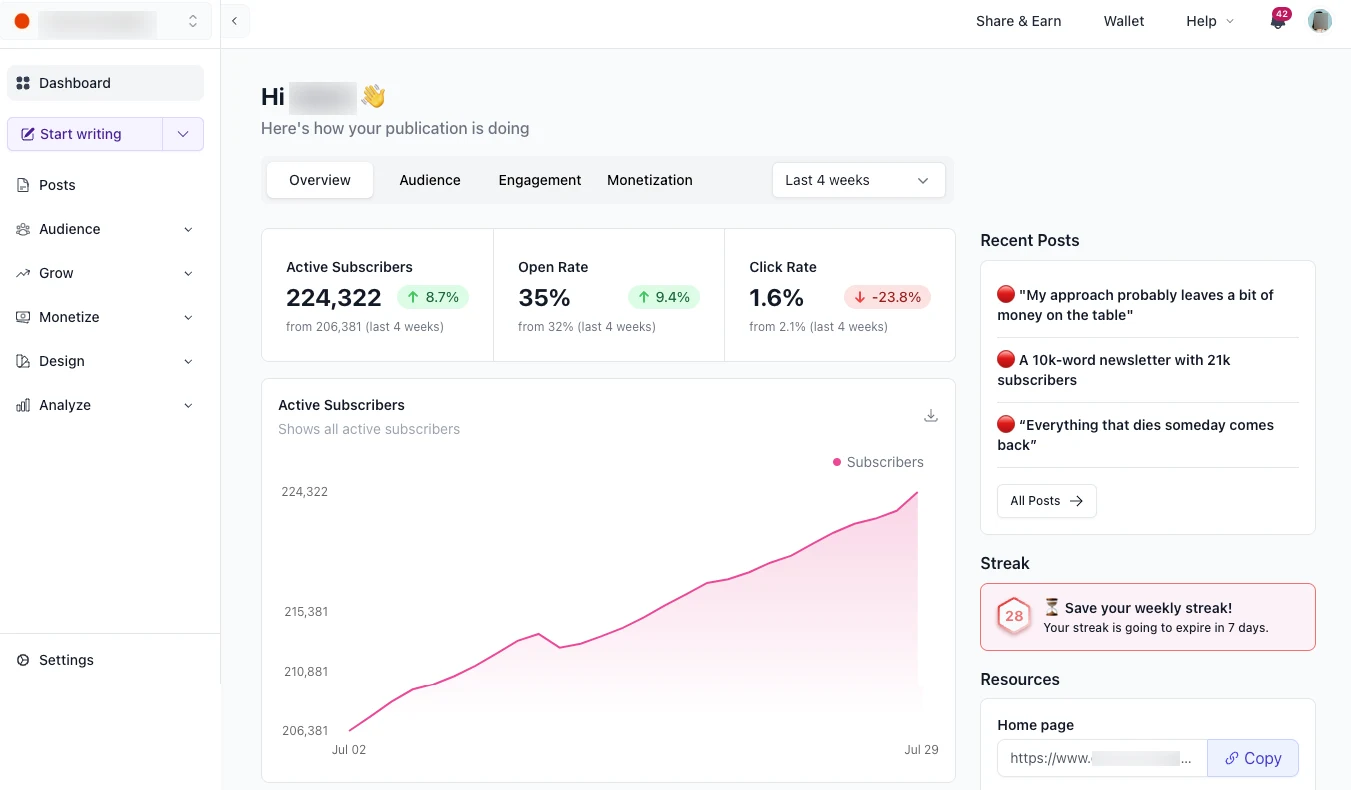Click the Design paintbrush icon
This screenshot has width=1351, height=790.
tap(22, 361)
